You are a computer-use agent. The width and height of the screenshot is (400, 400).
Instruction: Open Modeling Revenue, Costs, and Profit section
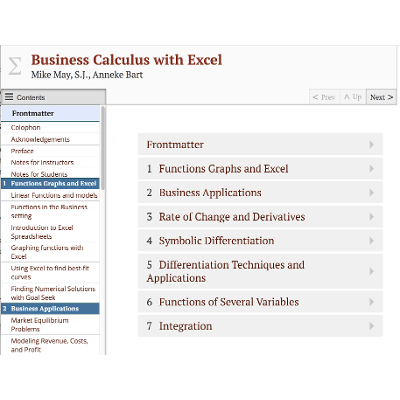tap(50, 345)
